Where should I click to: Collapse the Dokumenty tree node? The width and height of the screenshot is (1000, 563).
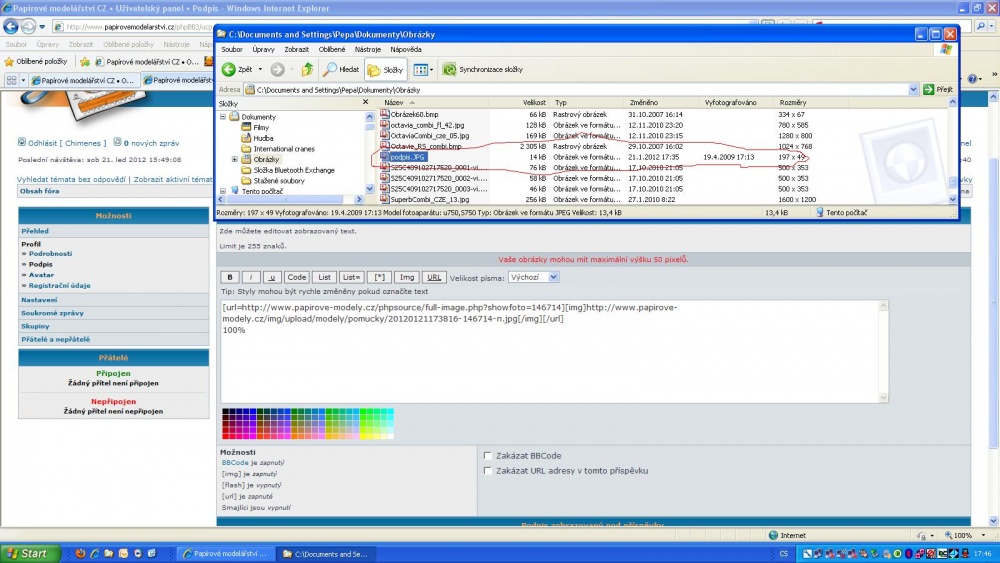coord(223,117)
